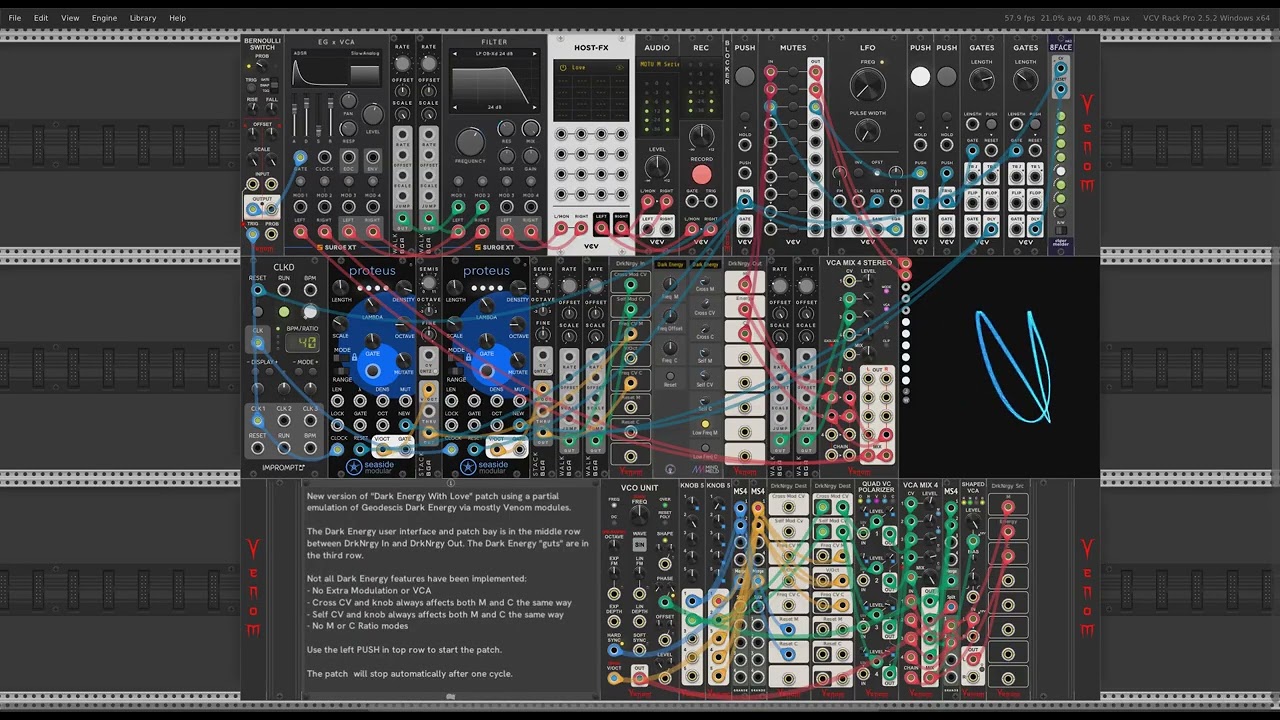Click the lit white PUSH button next to LFO
This screenshot has width=1280, height=720.
[920, 77]
